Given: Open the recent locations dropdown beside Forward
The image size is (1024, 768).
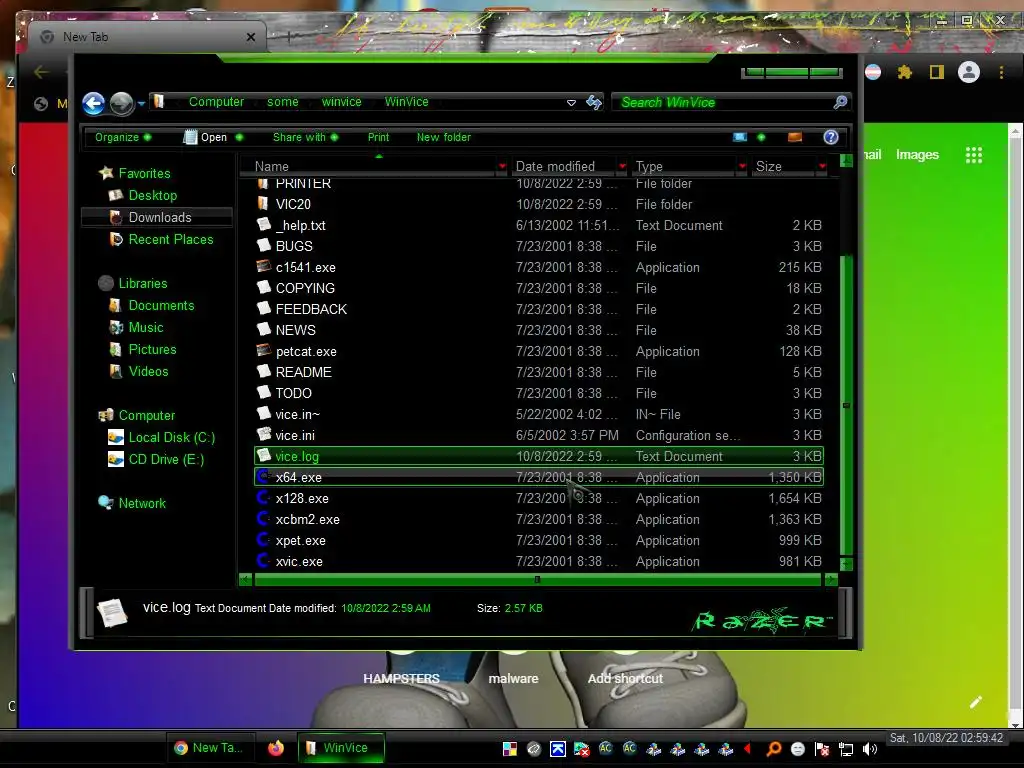Looking at the screenshot, I should click(141, 103).
